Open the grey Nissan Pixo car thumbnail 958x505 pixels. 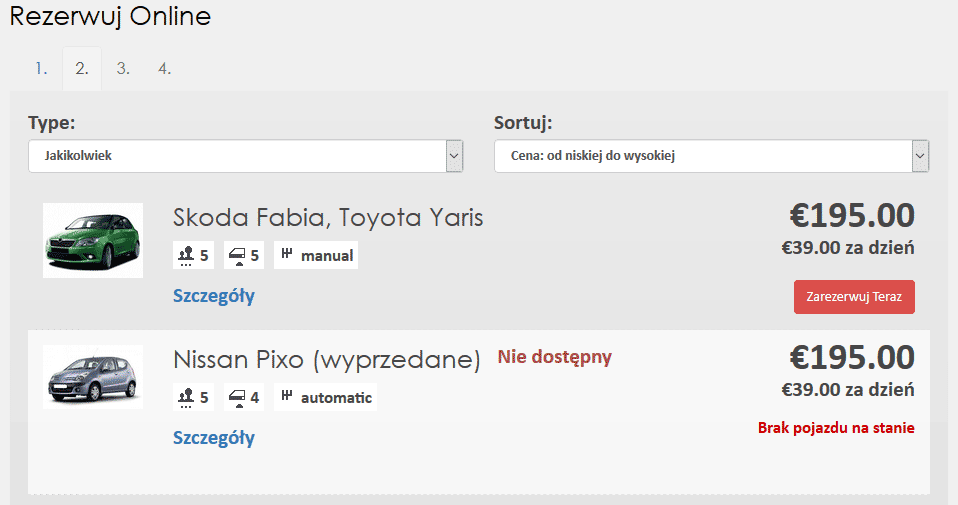click(x=93, y=377)
